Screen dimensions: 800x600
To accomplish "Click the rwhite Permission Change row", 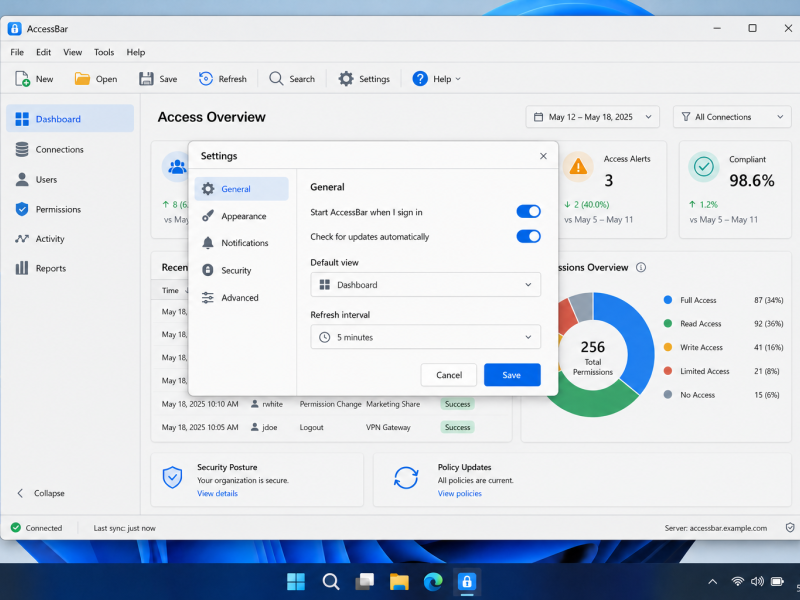I will (x=332, y=404).
